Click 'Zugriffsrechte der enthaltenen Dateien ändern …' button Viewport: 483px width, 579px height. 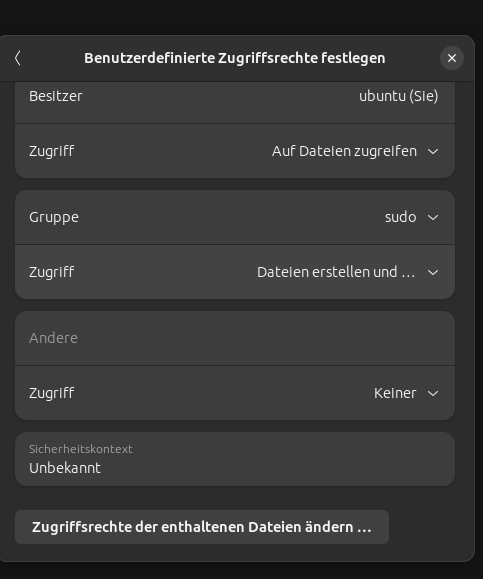pyautogui.click(x=202, y=527)
